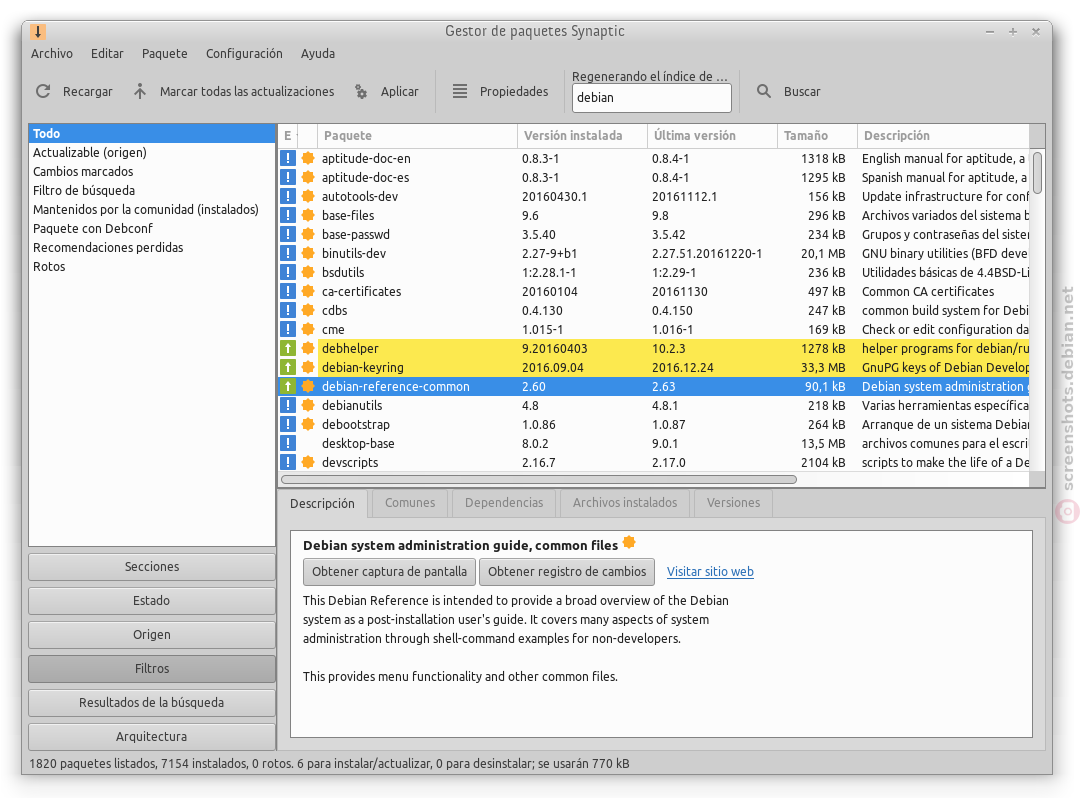
Task: Open the Archivo menu
Action: [52, 54]
